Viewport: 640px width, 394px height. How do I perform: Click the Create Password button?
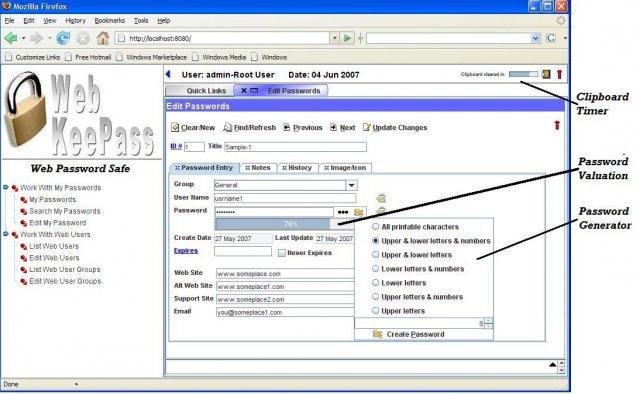click(424, 334)
